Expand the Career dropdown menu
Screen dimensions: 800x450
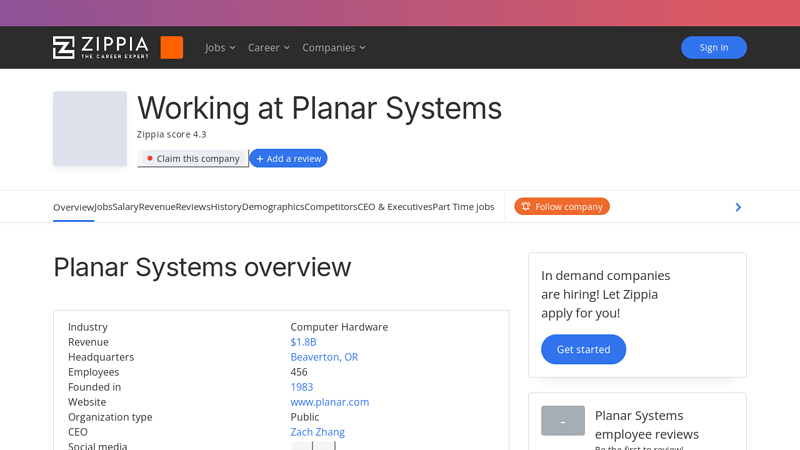coord(269,47)
